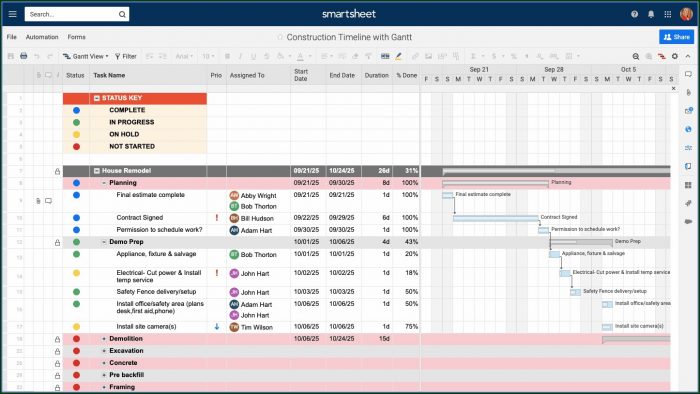Screen dimensions: 700x394
Task: Click the Duration column header
Action: [x=377, y=75]
